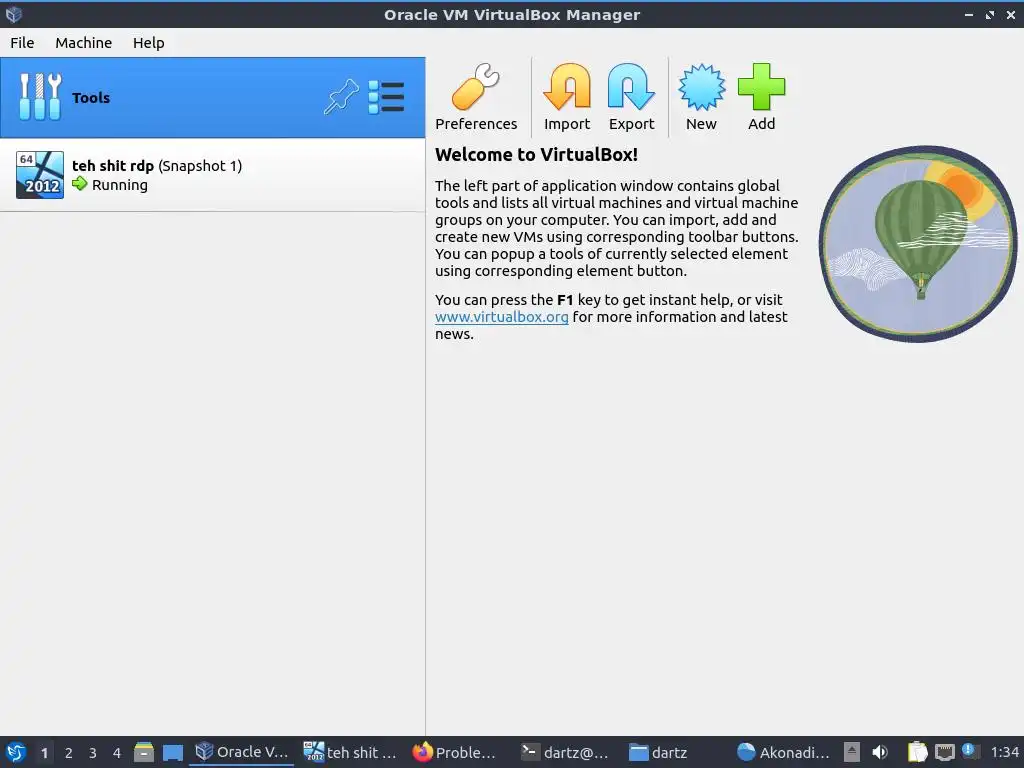The image size is (1024, 768).
Task: Close the VirtualBox Manager window
Action: pos(1011,14)
